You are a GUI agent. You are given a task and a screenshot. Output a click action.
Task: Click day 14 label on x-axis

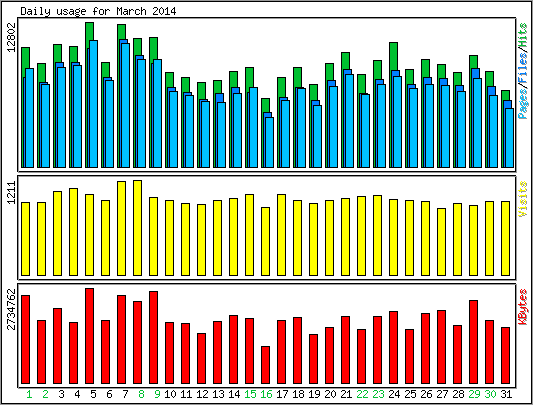point(234,394)
